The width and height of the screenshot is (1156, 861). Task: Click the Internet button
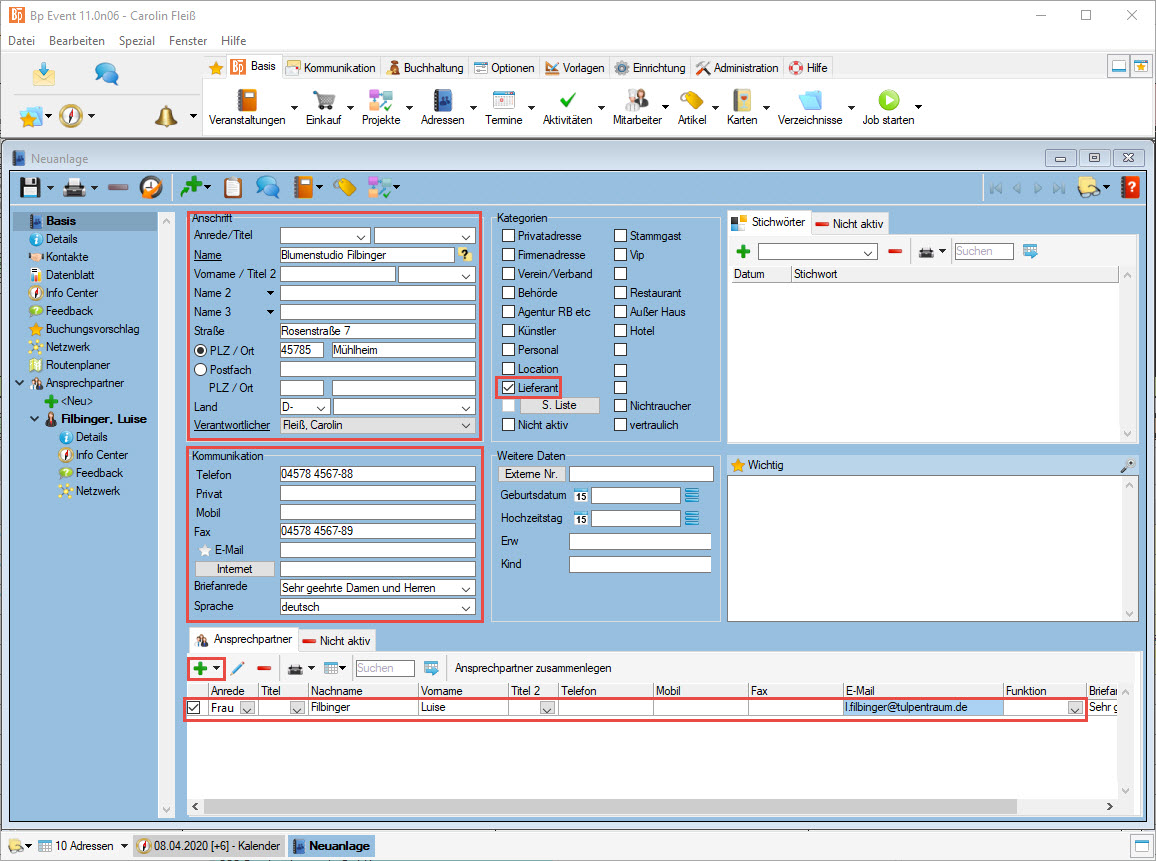click(234, 569)
